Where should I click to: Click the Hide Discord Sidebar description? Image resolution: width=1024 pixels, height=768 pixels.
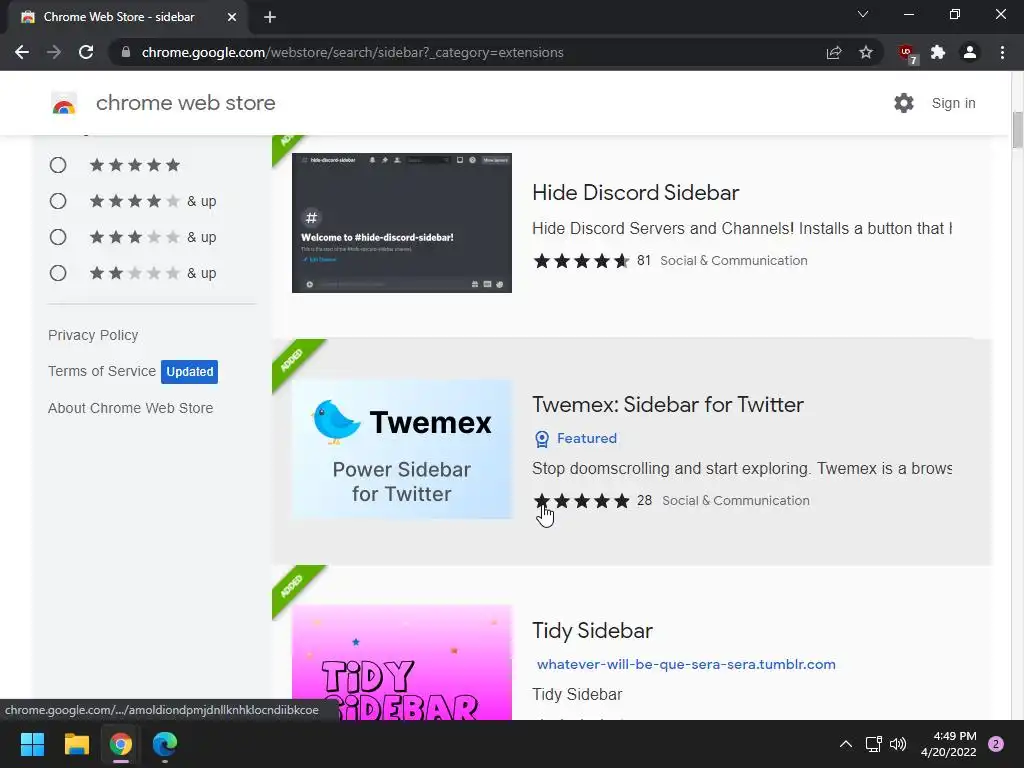[x=742, y=229]
